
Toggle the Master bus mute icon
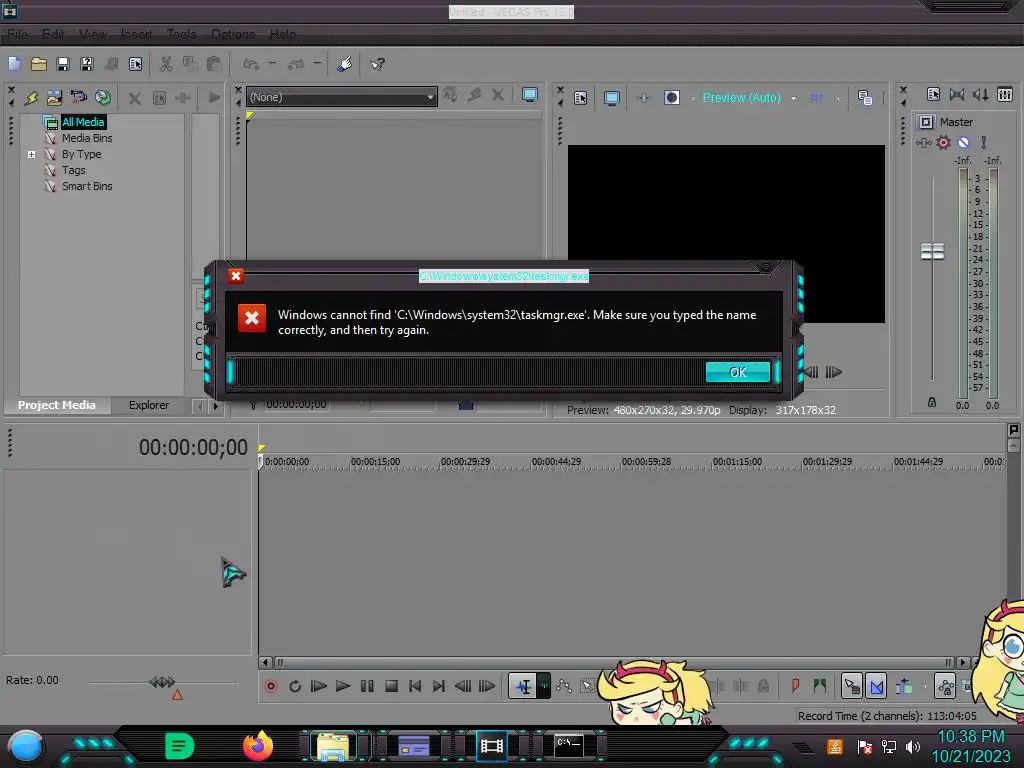pyautogui.click(x=963, y=142)
